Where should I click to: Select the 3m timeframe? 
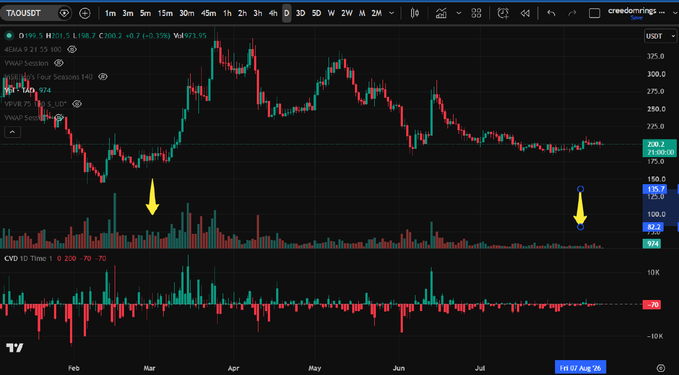(128, 13)
